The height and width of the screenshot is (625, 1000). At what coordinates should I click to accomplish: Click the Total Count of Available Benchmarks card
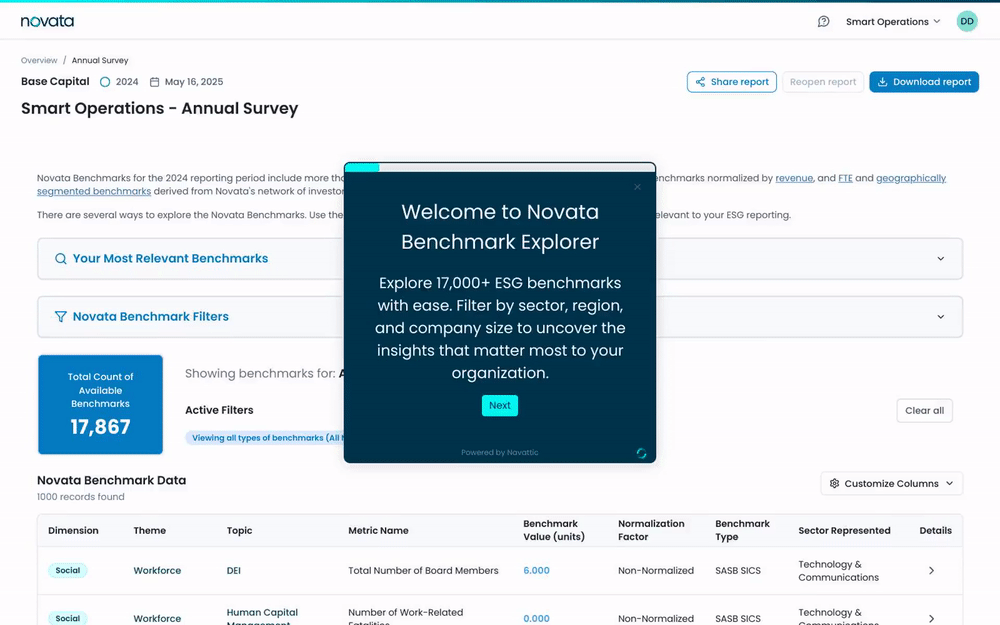coord(100,404)
